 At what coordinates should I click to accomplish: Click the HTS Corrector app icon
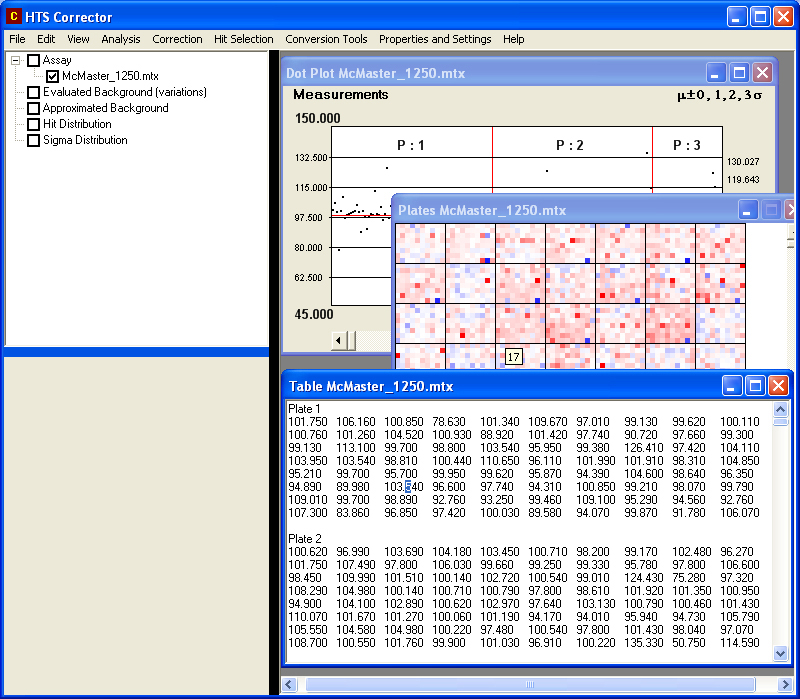click(14, 16)
